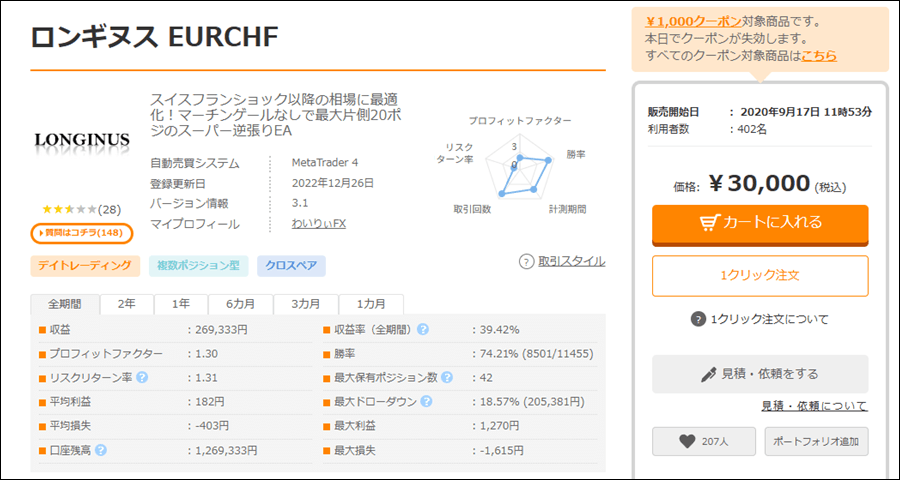Viewport: 900px width, 480px height.
Task: Click question icon by 1クリック注文について
Action: coord(698,319)
